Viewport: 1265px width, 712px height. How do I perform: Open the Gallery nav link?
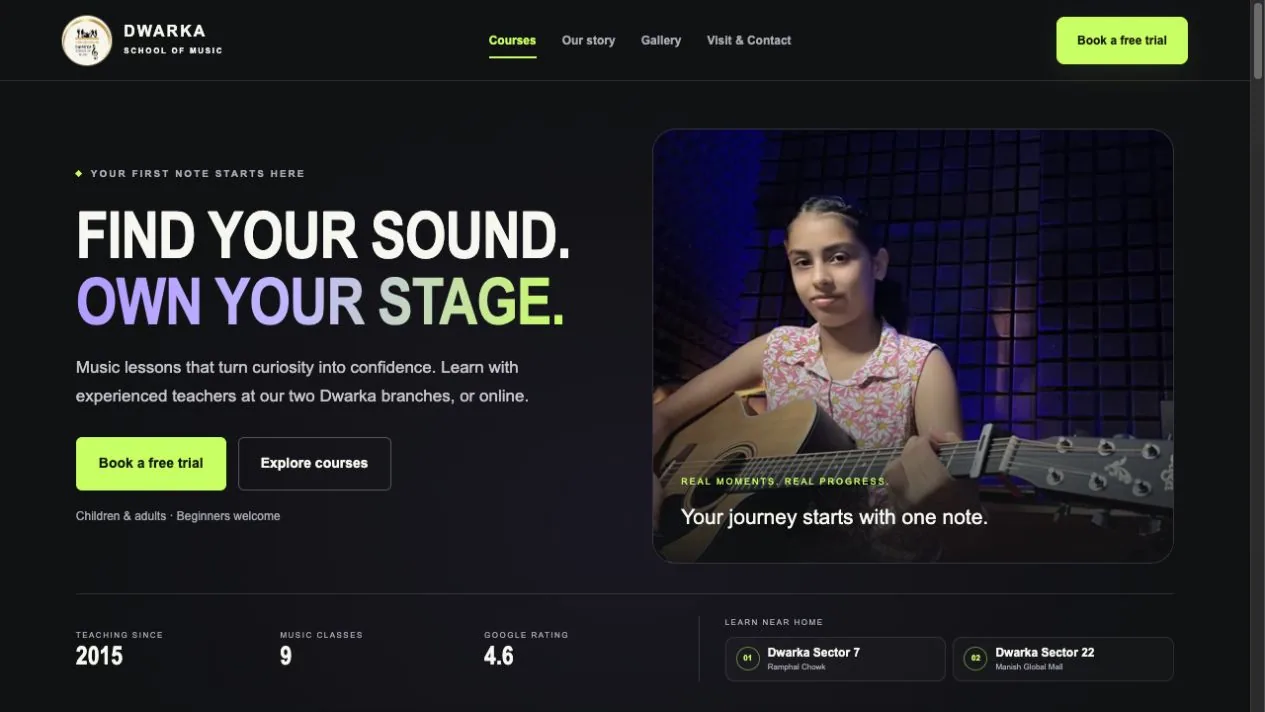pos(661,41)
